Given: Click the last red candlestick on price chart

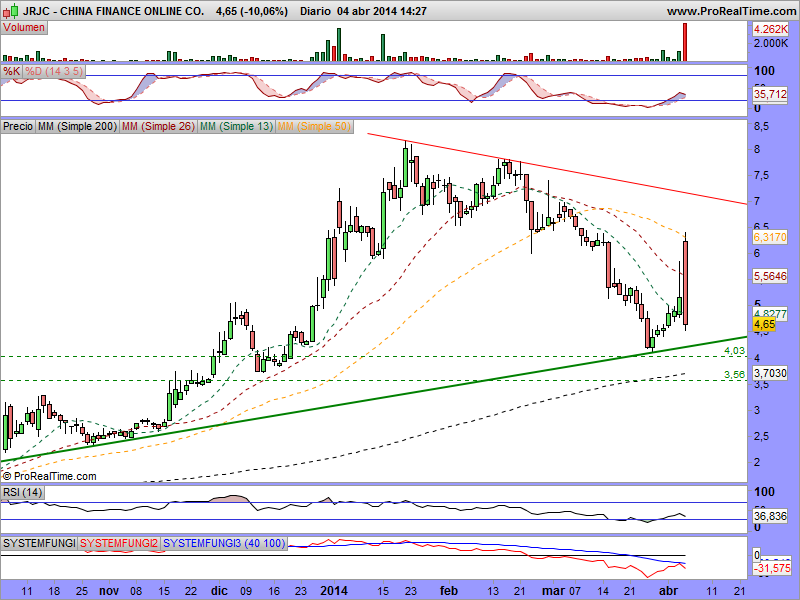Looking at the screenshot, I should (x=685, y=283).
